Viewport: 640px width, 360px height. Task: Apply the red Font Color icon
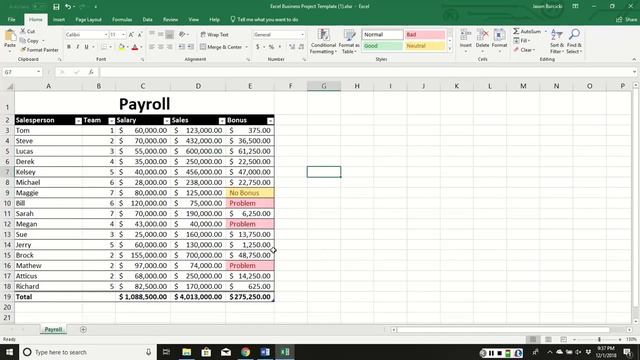tap(135, 47)
